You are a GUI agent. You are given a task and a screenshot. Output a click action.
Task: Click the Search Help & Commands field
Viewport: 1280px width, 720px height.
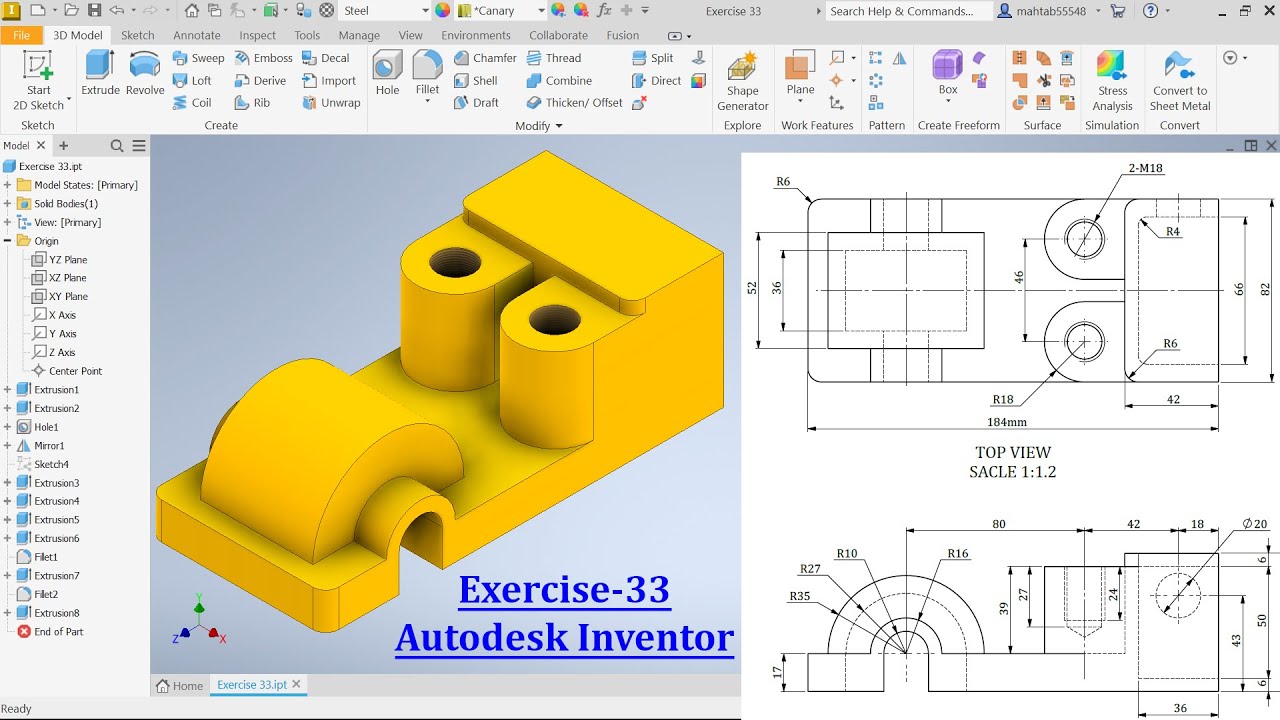pos(908,11)
